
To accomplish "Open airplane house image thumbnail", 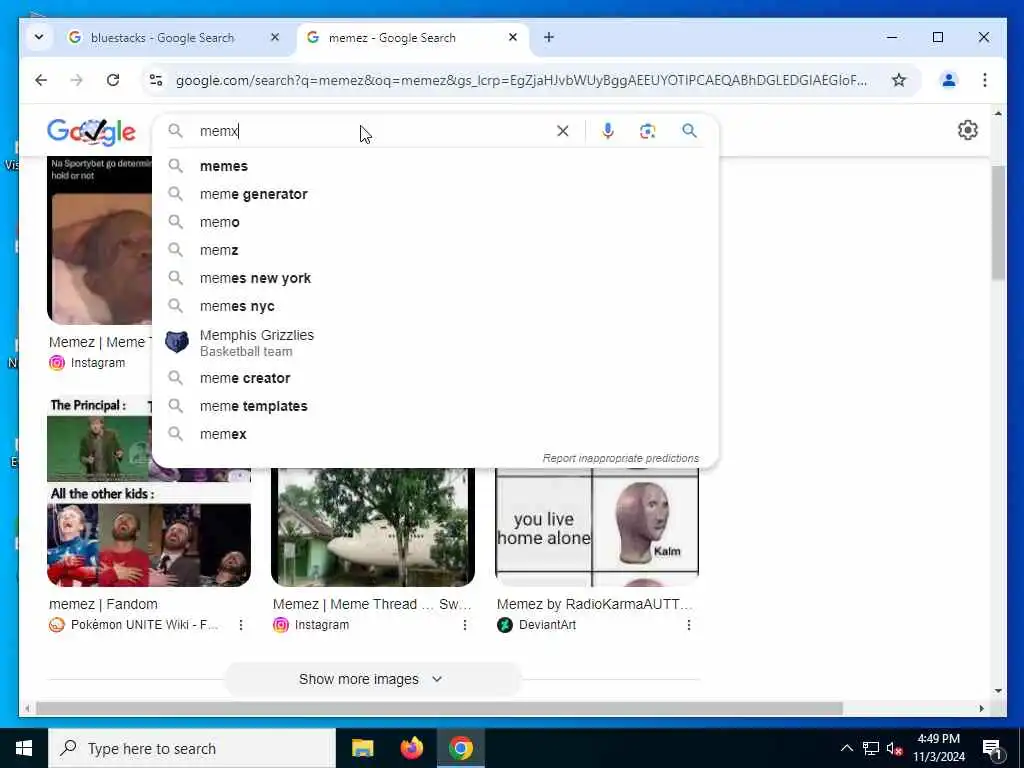I will point(373,526).
